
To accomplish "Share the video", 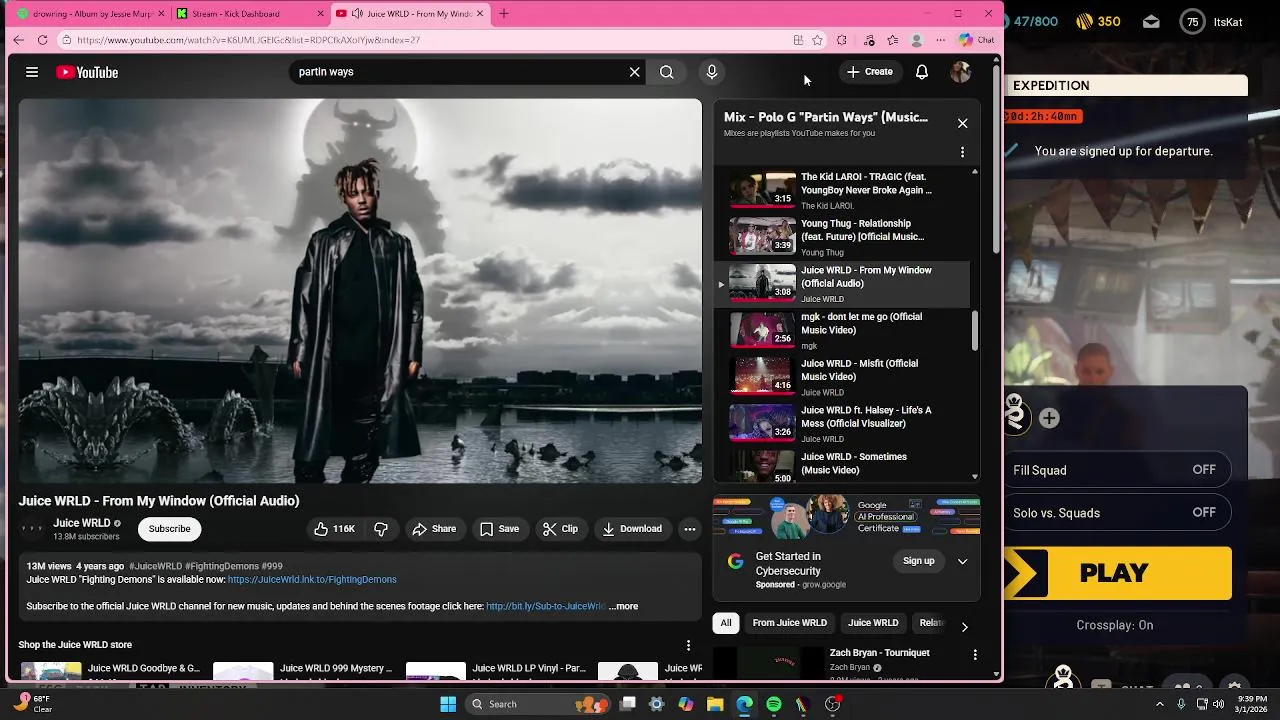I will (434, 529).
